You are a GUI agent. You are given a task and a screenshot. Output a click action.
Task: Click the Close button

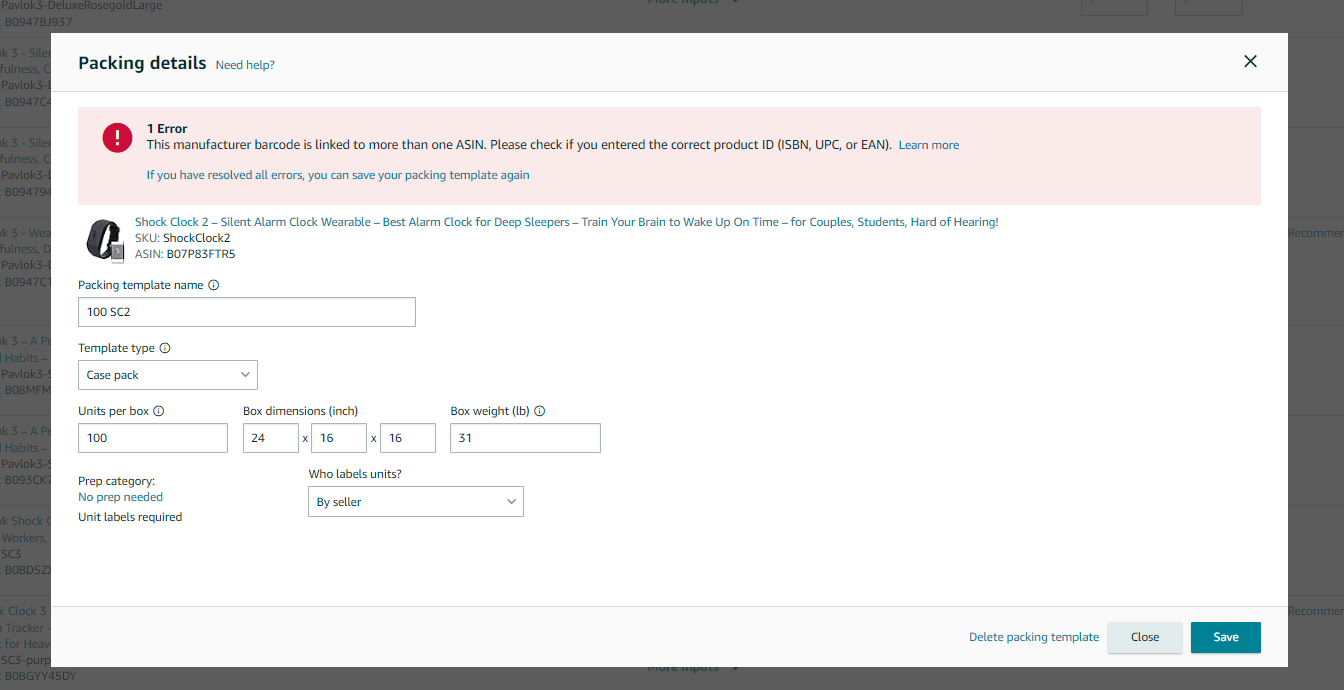[1145, 637]
